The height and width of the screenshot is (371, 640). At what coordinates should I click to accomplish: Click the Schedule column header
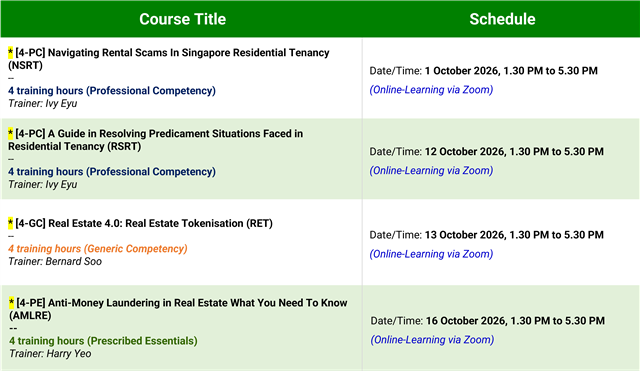[x=502, y=19]
